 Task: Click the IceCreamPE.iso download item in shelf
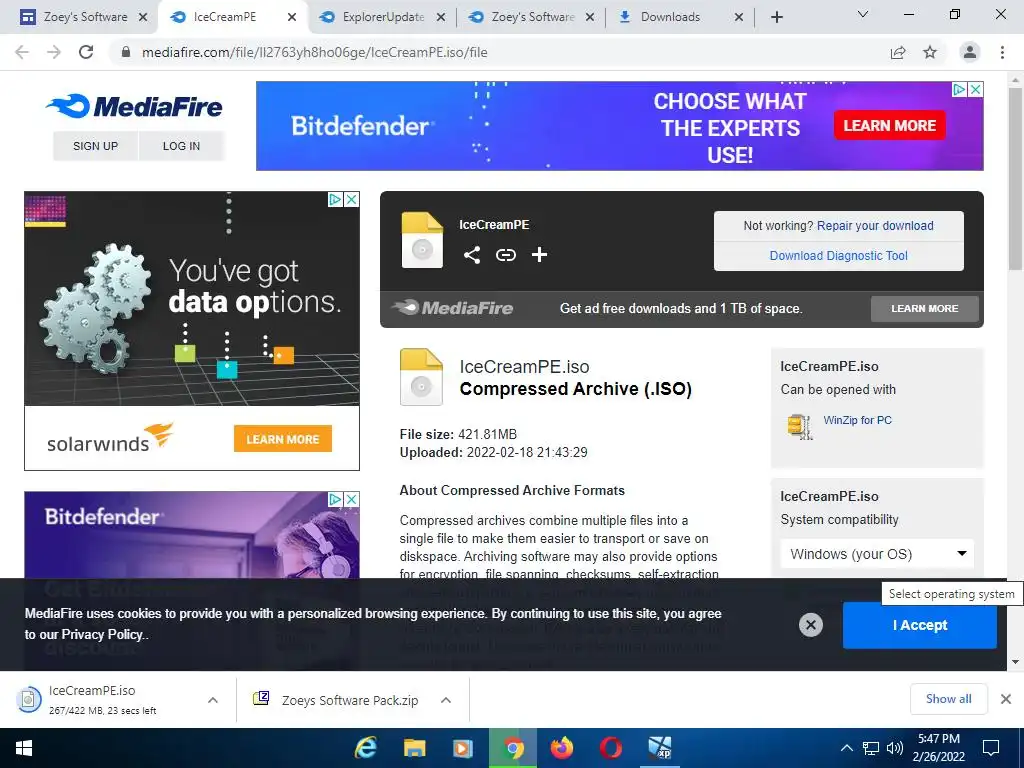coord(104,699)
